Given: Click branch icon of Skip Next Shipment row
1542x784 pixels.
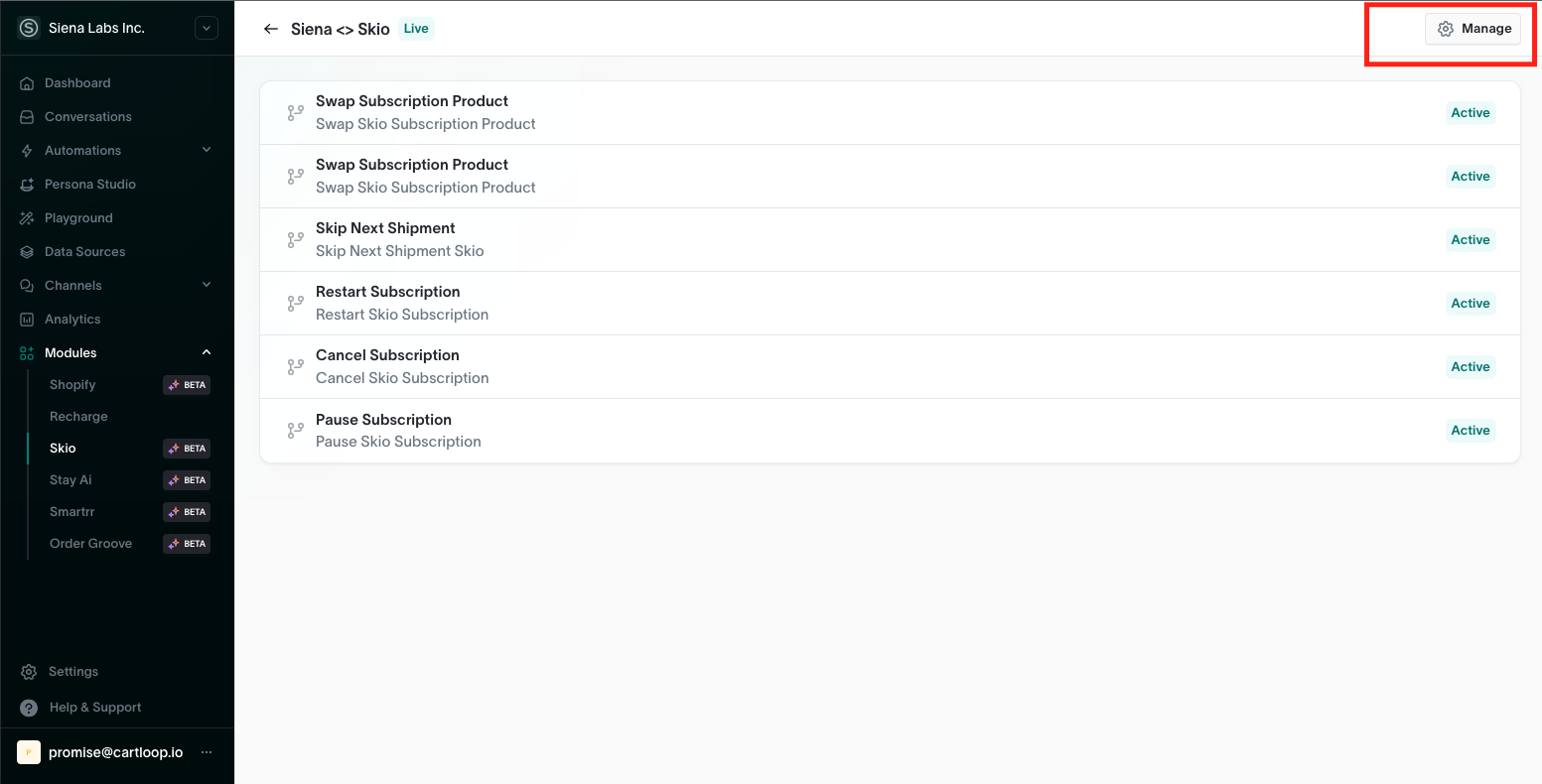Looking at the screenshot, I should [x=295, y=240].
